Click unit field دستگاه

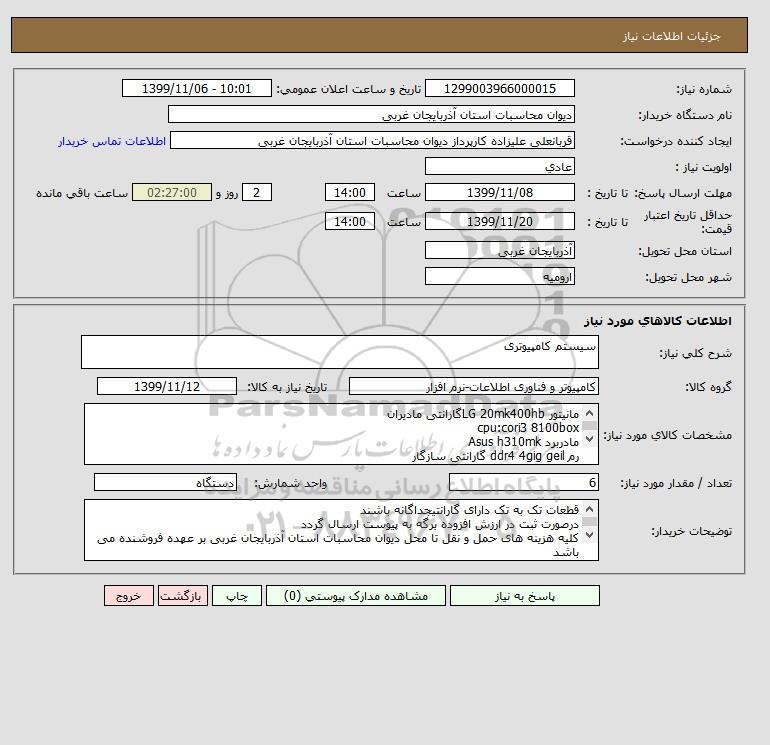[x=165, y=483]
